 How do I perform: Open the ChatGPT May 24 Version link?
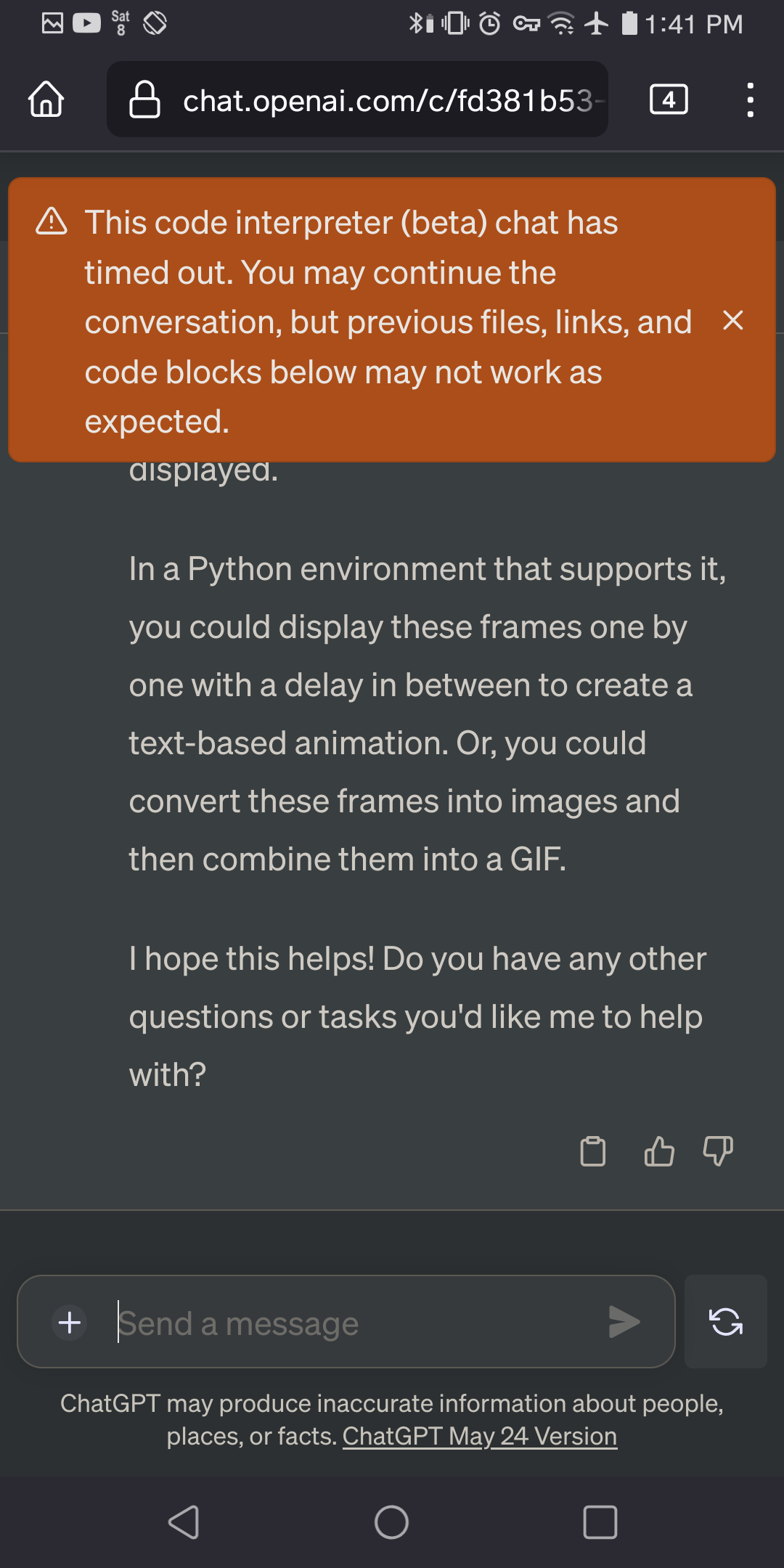click(480, 1437)
